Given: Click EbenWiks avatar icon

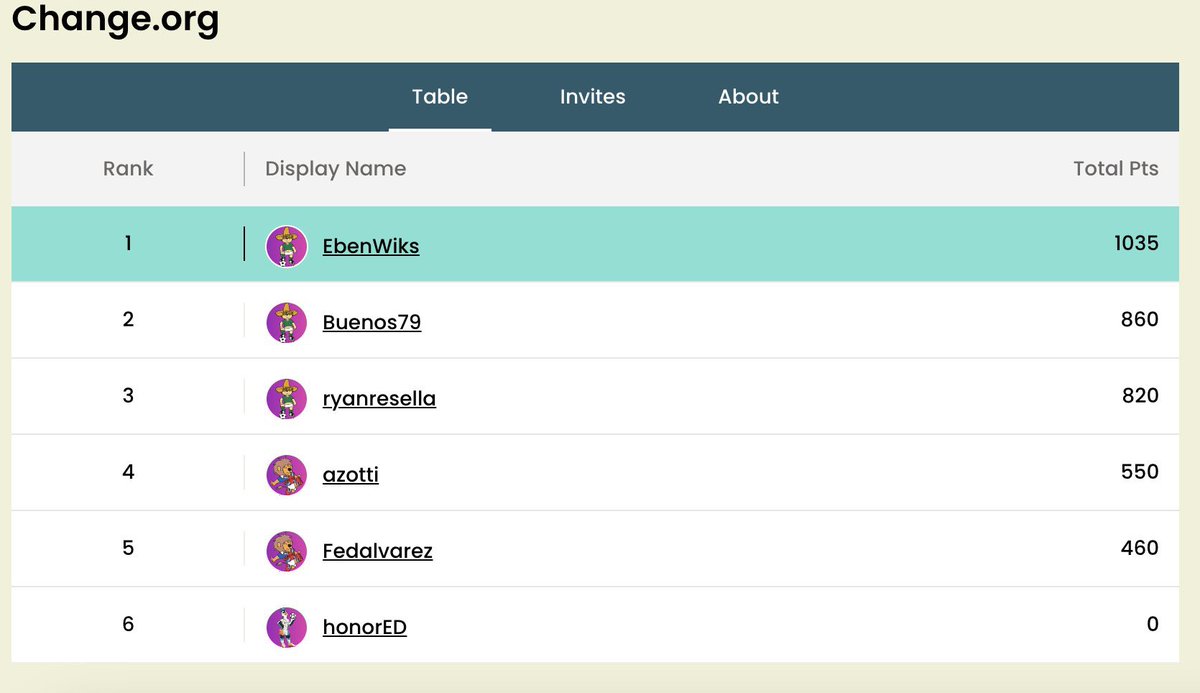Looking at the screenshot, I should click(286, 246).
